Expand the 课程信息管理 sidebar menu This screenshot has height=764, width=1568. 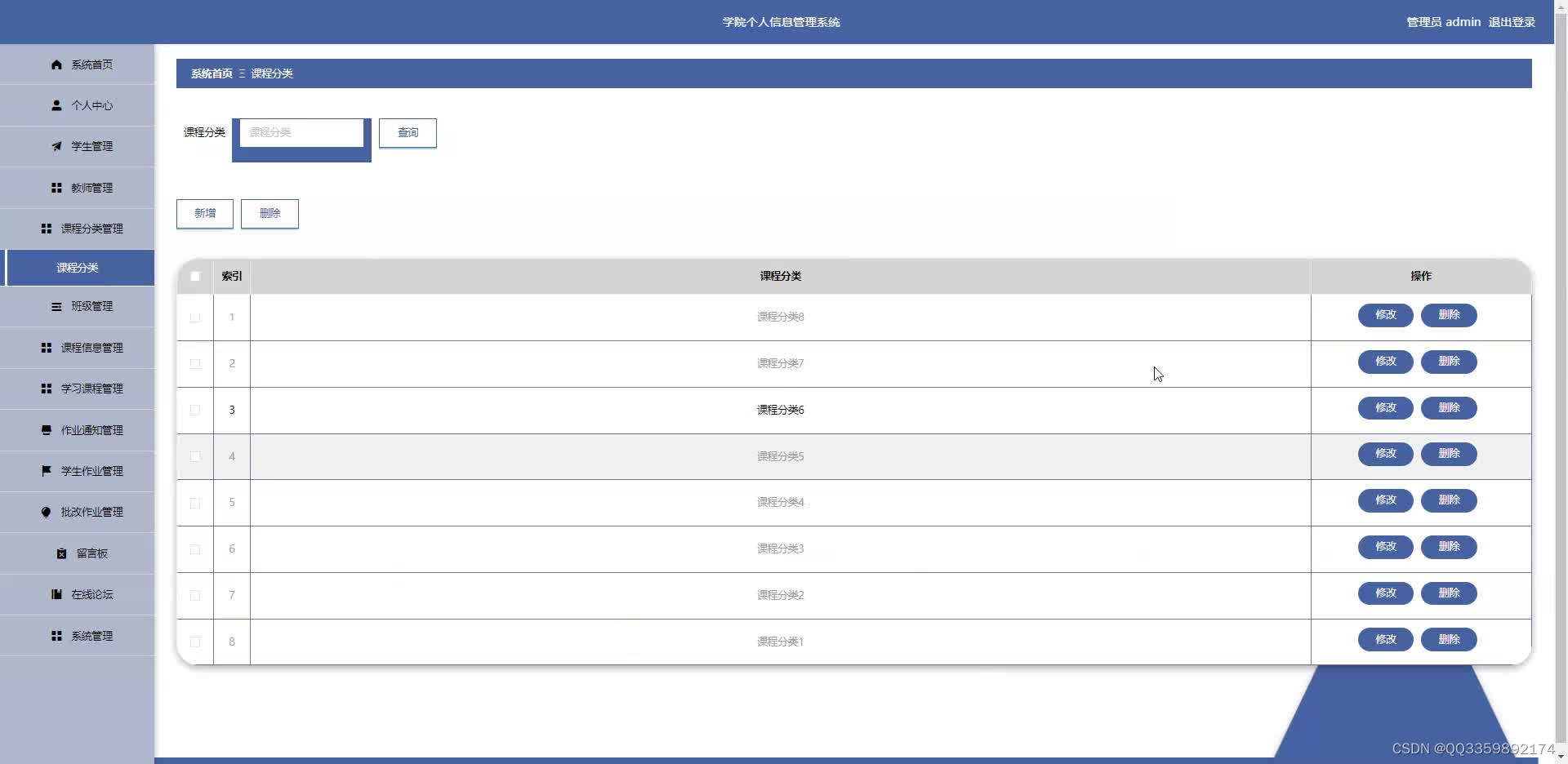[x=78, y=348]
